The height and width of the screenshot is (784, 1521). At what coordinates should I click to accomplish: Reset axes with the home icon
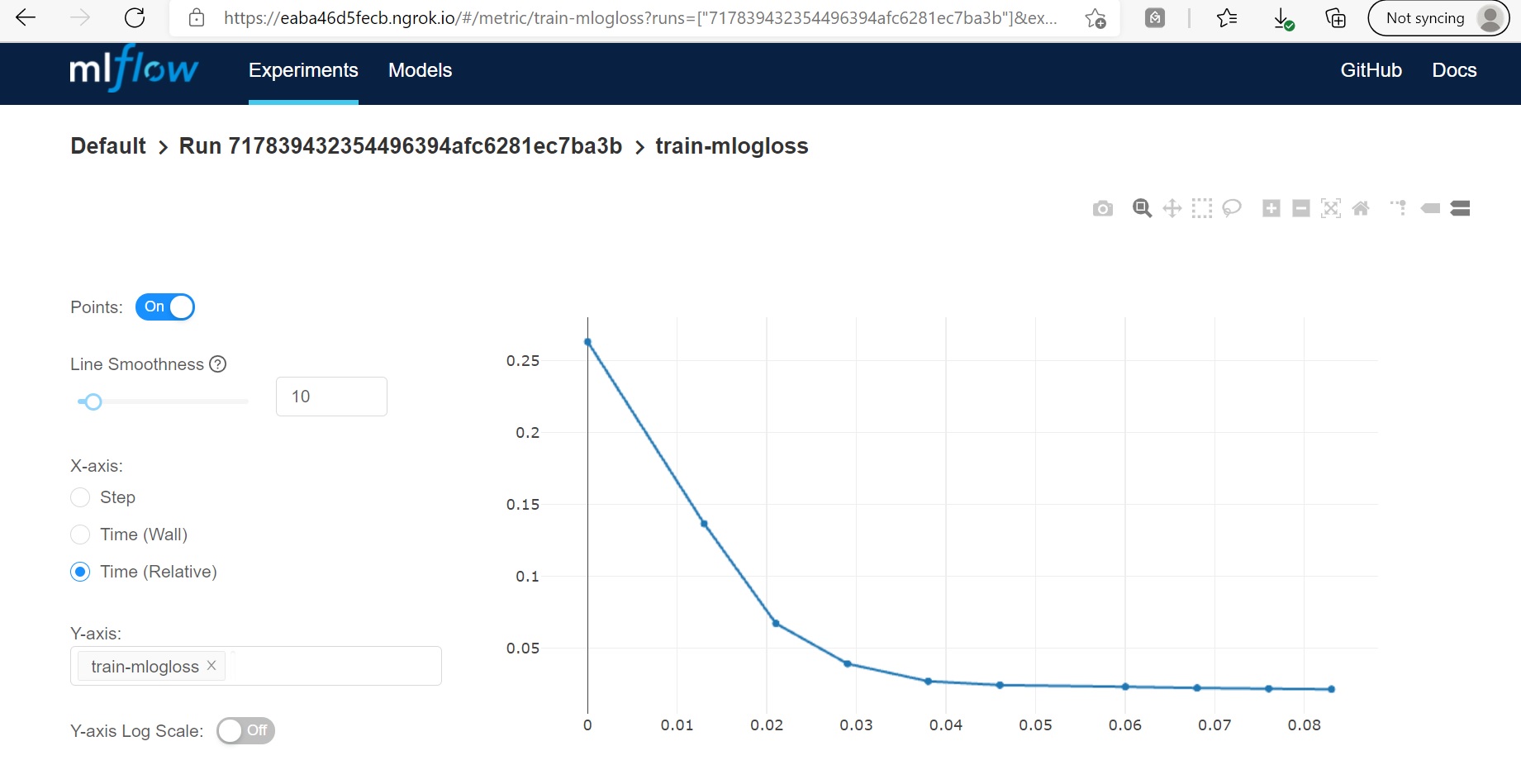click(x=1361, y=208)
